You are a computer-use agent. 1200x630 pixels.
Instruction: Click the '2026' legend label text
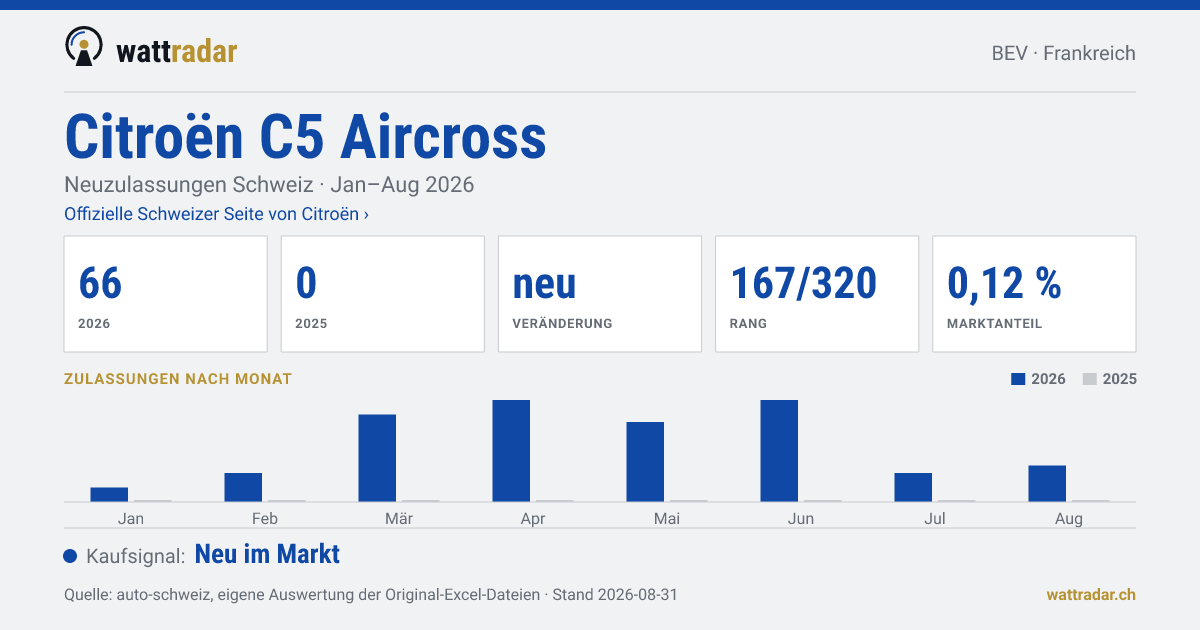[x=1049, y=379]
